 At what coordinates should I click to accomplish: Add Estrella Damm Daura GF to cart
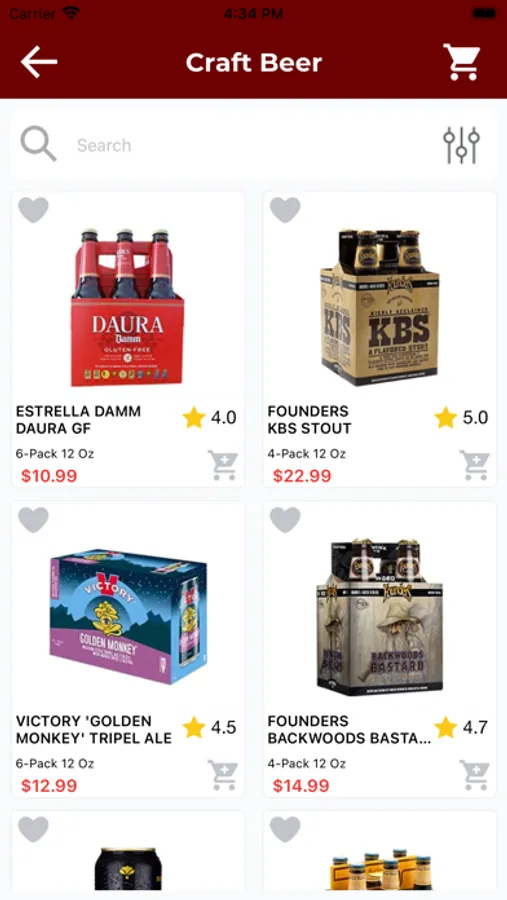(223, 465)
